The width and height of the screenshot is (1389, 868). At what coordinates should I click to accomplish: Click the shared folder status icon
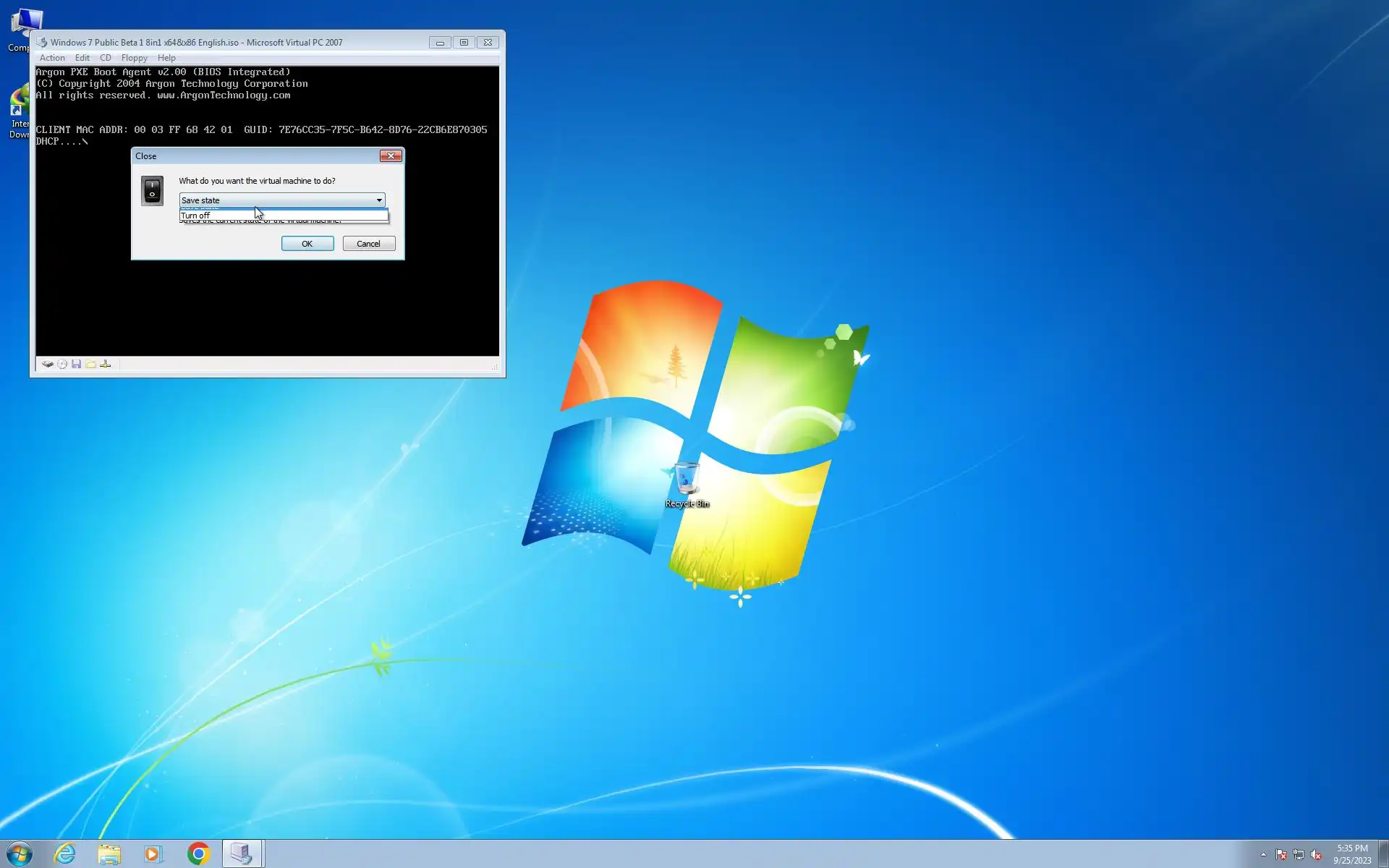(x=90, y=364)
